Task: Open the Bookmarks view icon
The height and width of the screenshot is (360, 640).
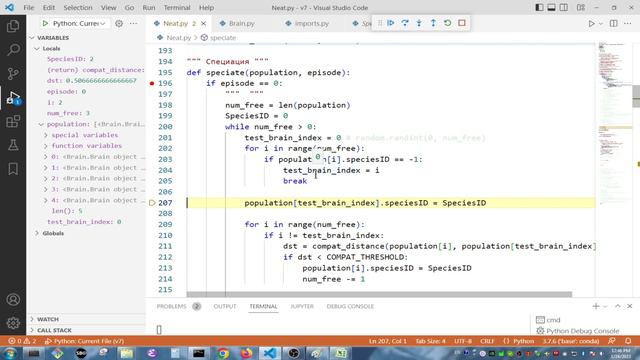Action: point(13,169)
